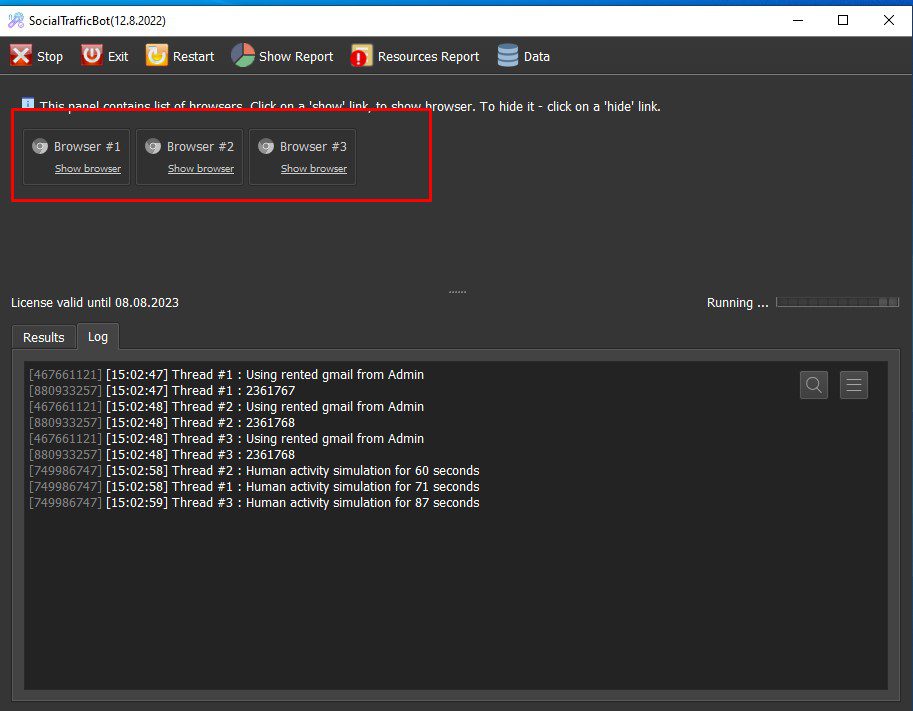The width and height of the screenshot is (913, 711).
Task: Maximize the SocialTrafficBot window
Action: pos(843,20)
